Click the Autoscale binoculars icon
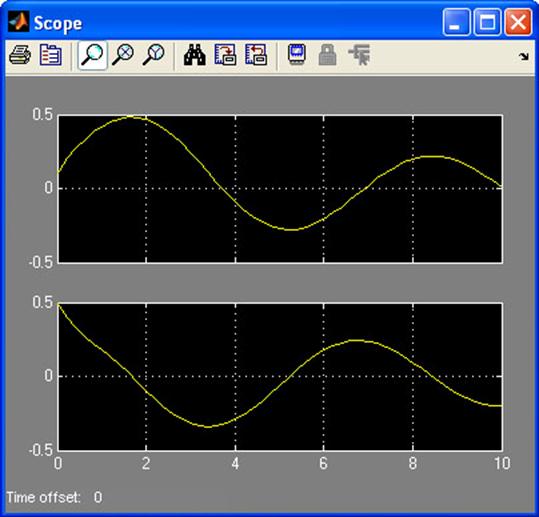This screenshot has height=517, width=539. pyautogui.click(x=195, y=55)
